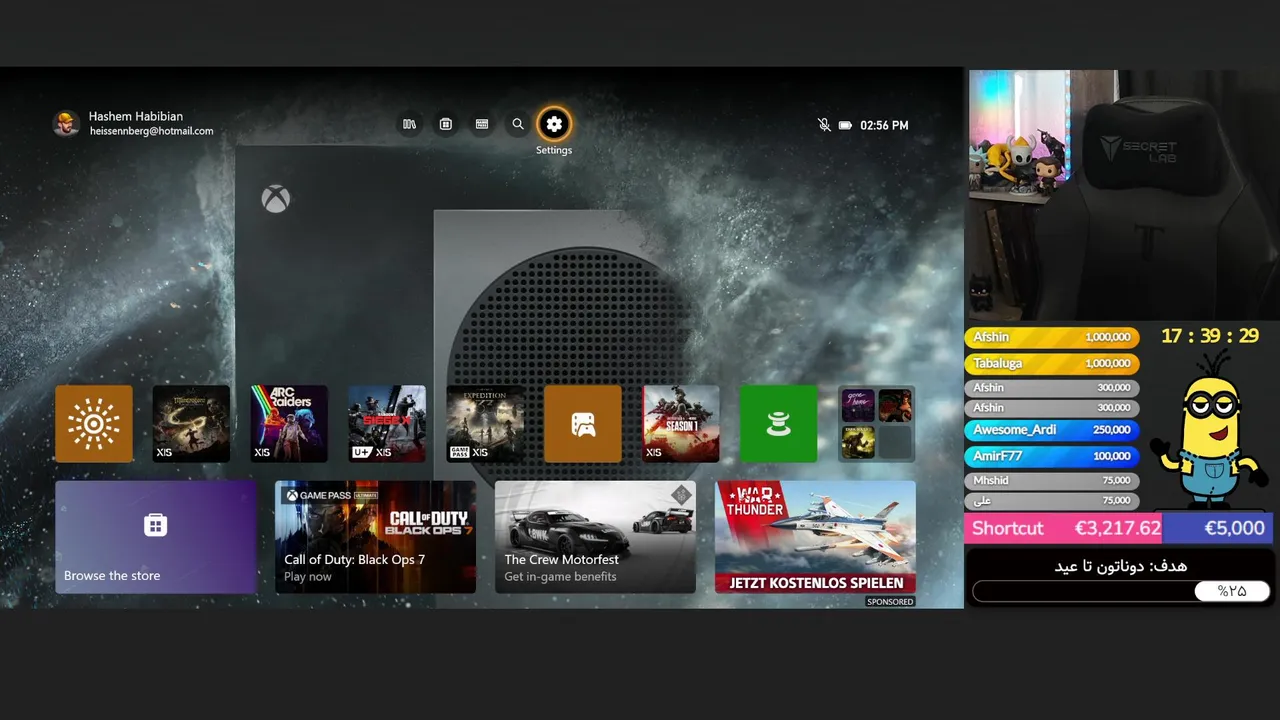1280x720 pixels.
Task: Select the Browse the store card
Action: point(156,537)
